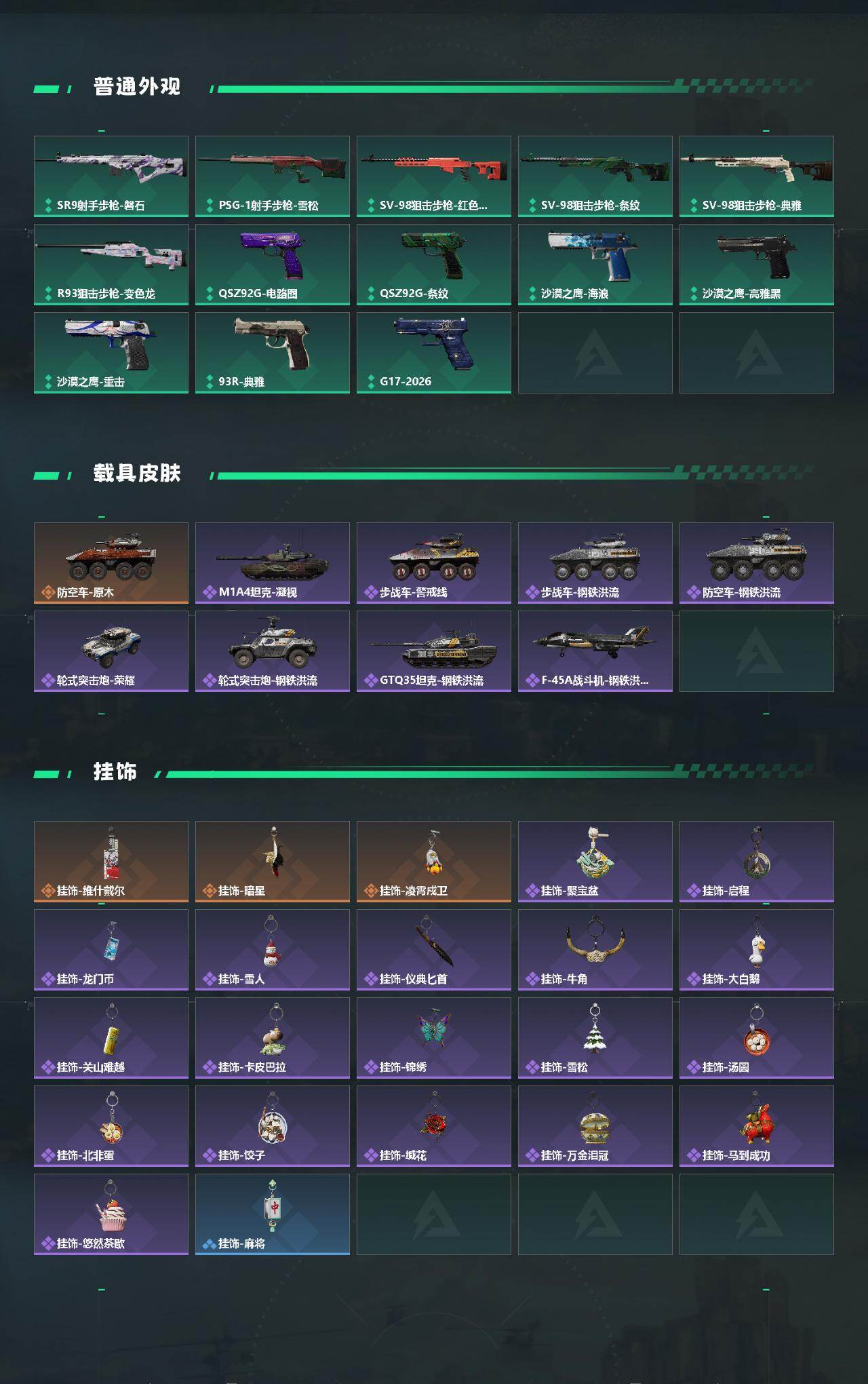This screenshot has height=1384, width=868.
Task: Select the M1A4坦克-凝视 tank skin
Action: (273, 563)
